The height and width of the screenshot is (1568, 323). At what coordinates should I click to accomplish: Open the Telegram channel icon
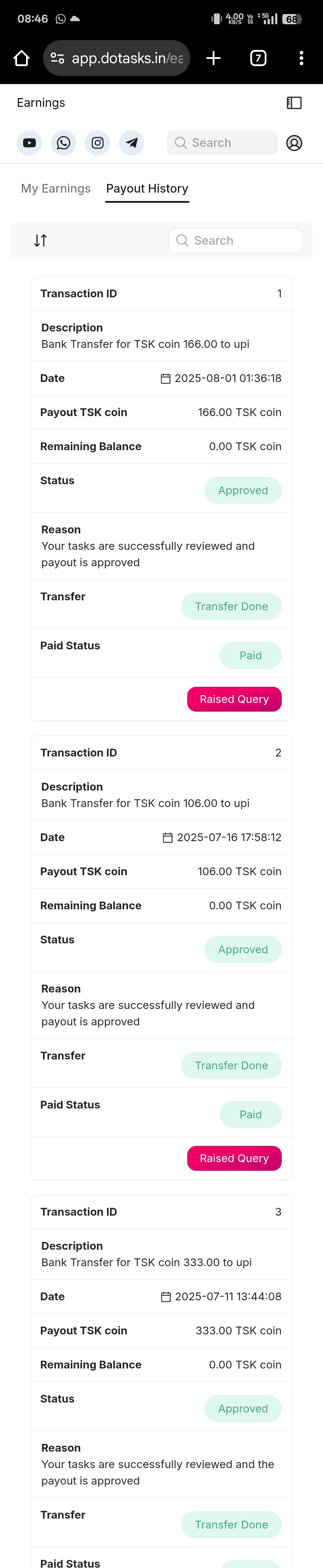coord(131,143)
